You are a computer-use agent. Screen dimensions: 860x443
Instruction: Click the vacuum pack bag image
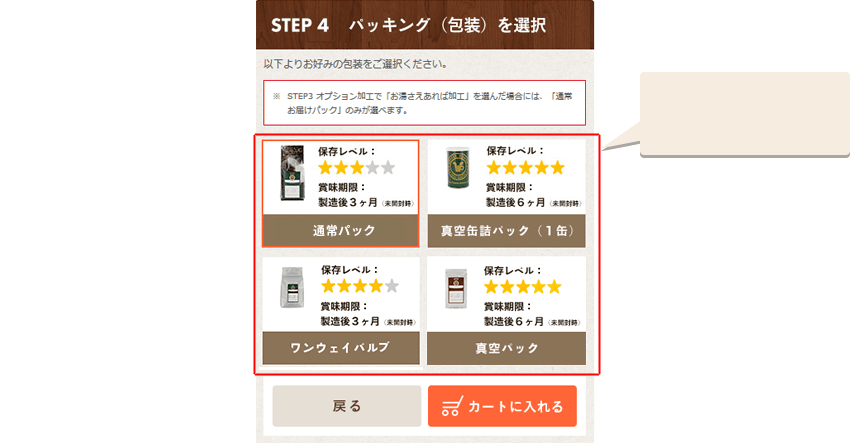point(455,289)
